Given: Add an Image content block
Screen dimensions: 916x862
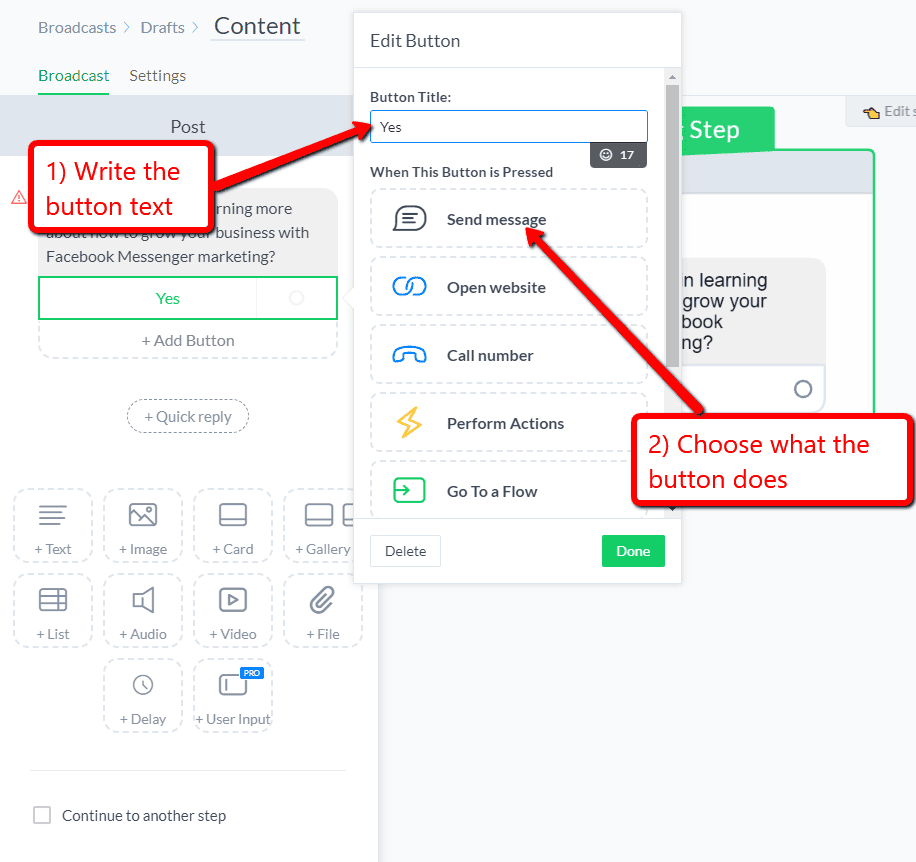Looking at the screenshot, I should pos(143,526).
